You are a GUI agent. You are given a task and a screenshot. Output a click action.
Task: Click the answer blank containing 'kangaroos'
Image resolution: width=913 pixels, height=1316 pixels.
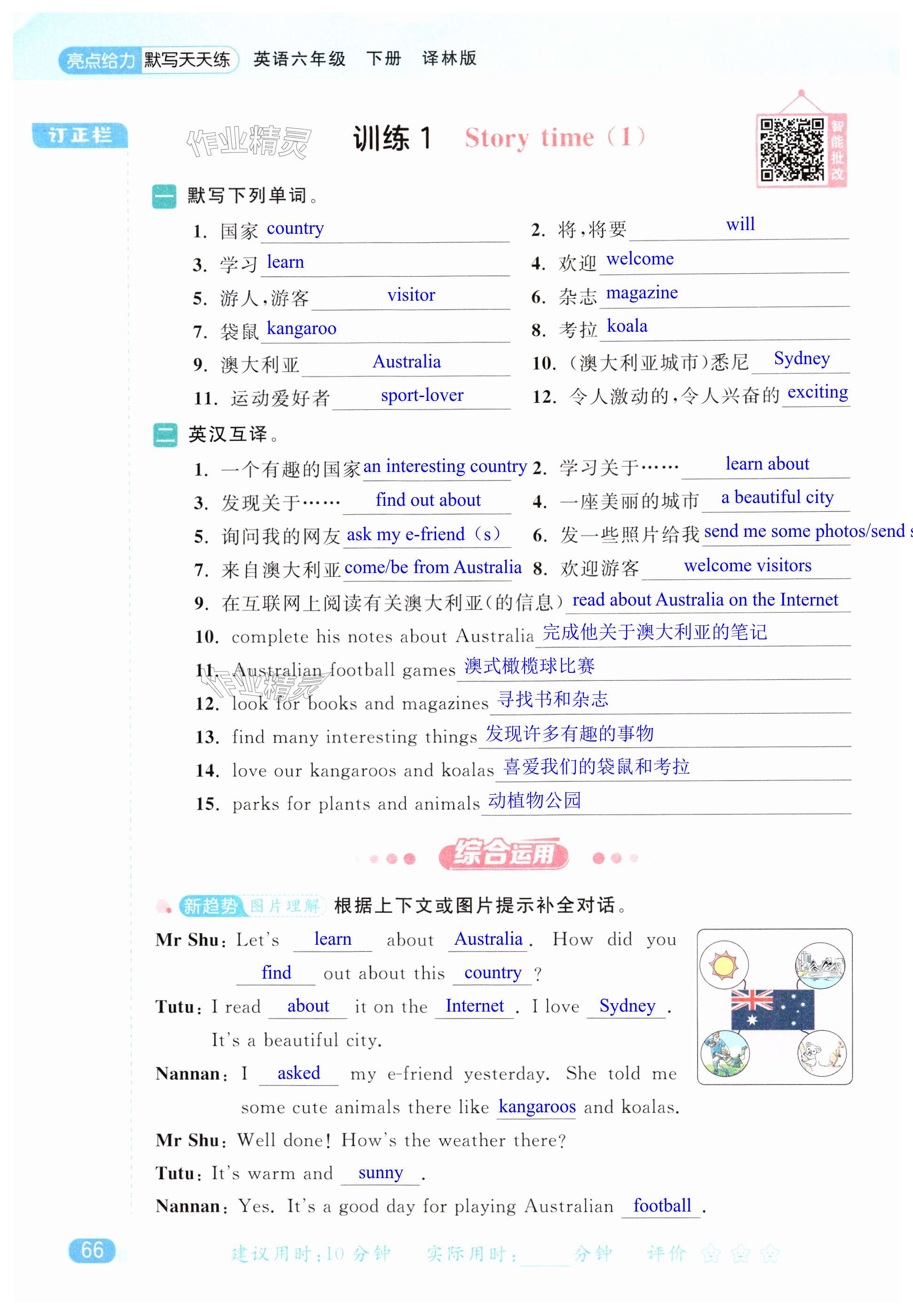[x=537, y=1107]
